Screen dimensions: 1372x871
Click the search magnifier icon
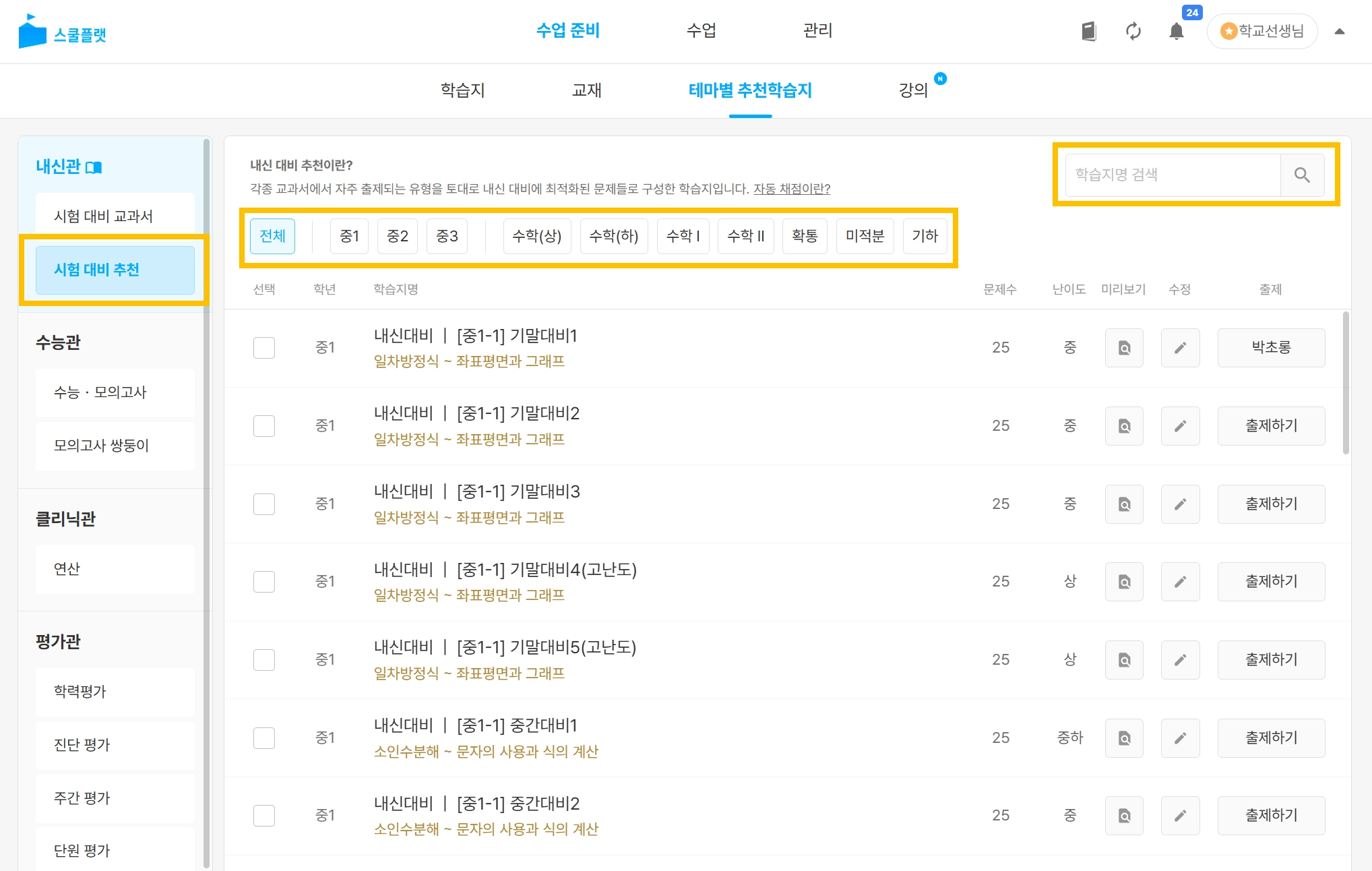1302,175
